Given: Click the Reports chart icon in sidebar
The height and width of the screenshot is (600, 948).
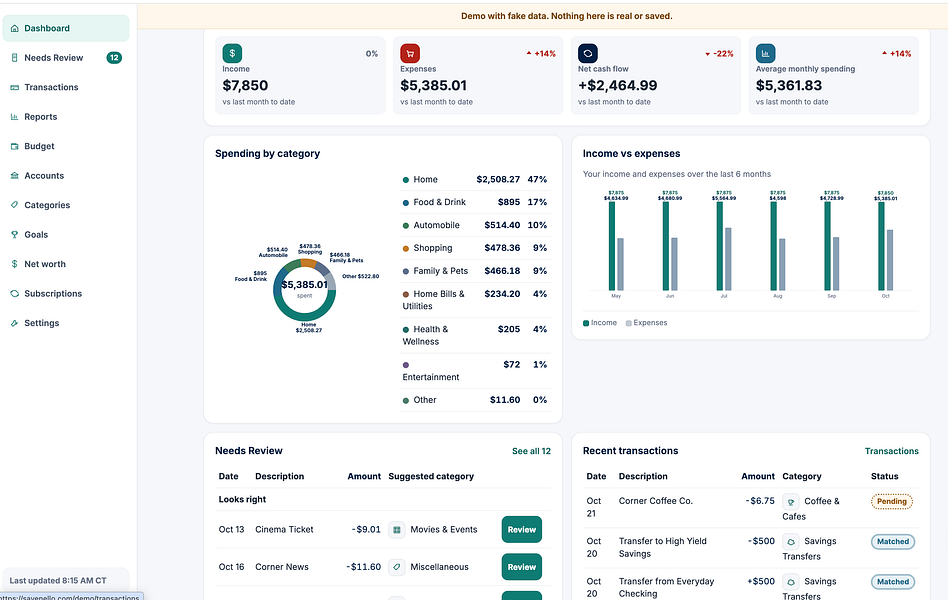Looking at the screenshot, I should pyautogui.click(x=15, y=117).
